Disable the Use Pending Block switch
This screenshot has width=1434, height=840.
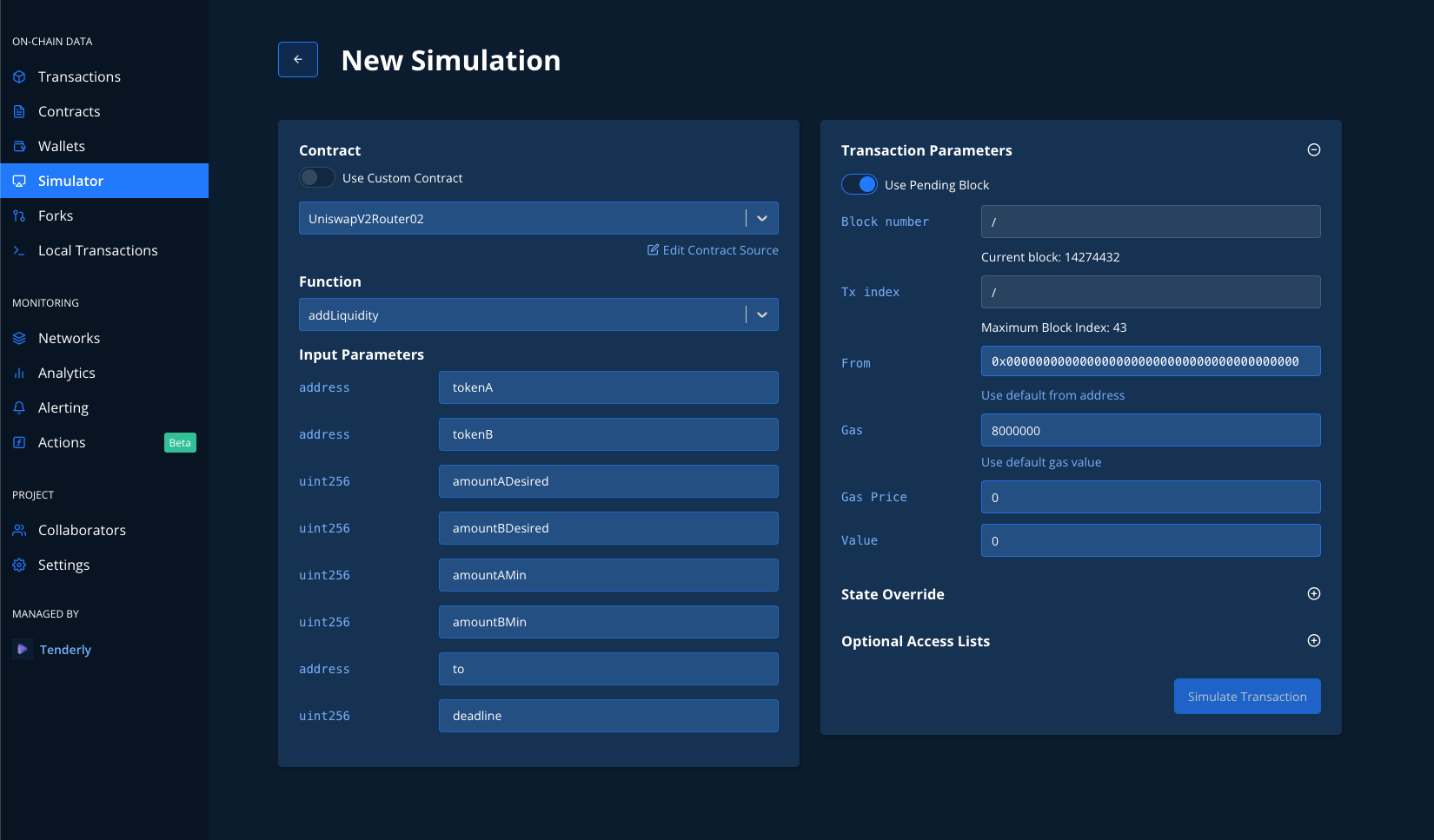click(860, 184)
